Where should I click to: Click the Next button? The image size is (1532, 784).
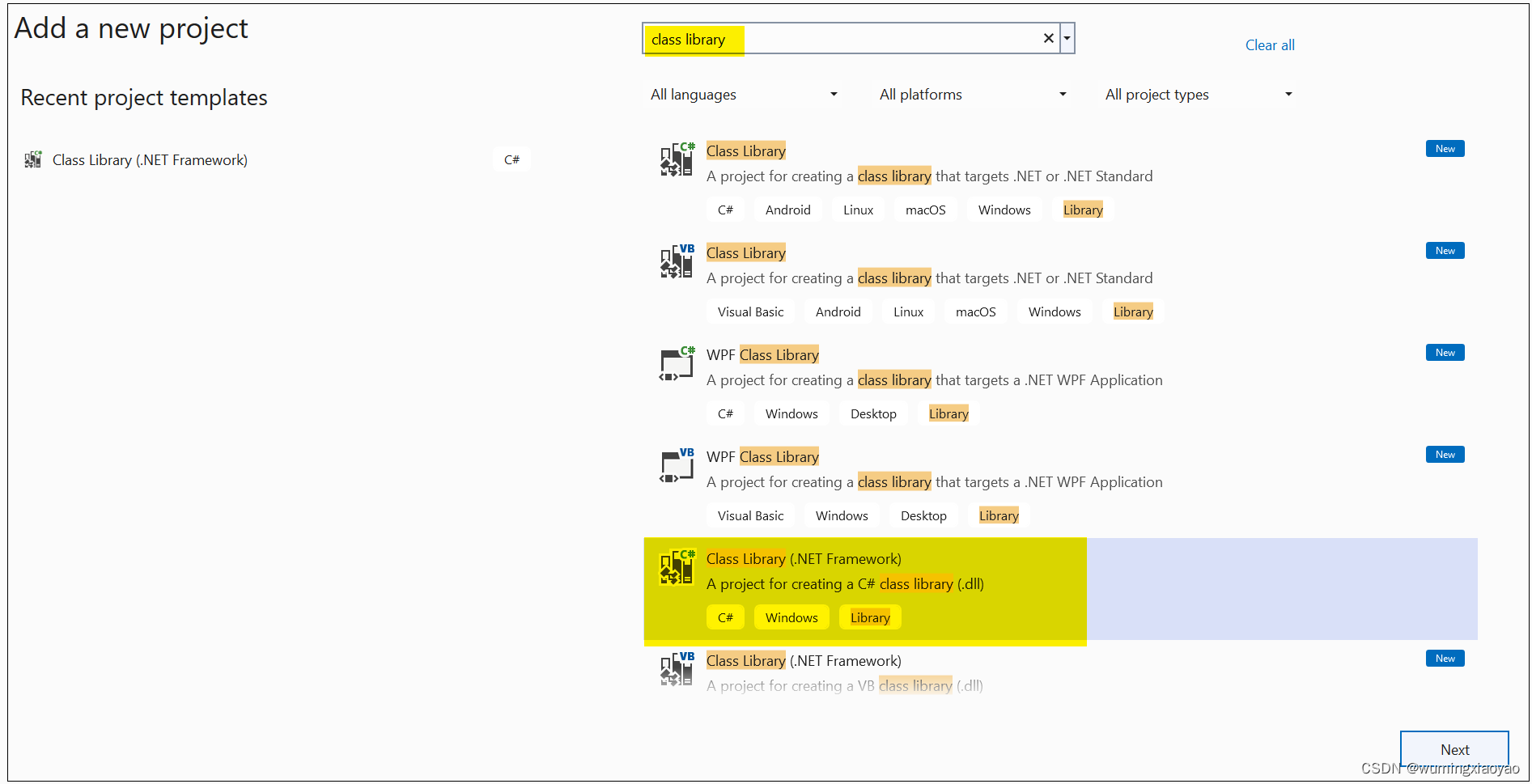coord(1454,750)
